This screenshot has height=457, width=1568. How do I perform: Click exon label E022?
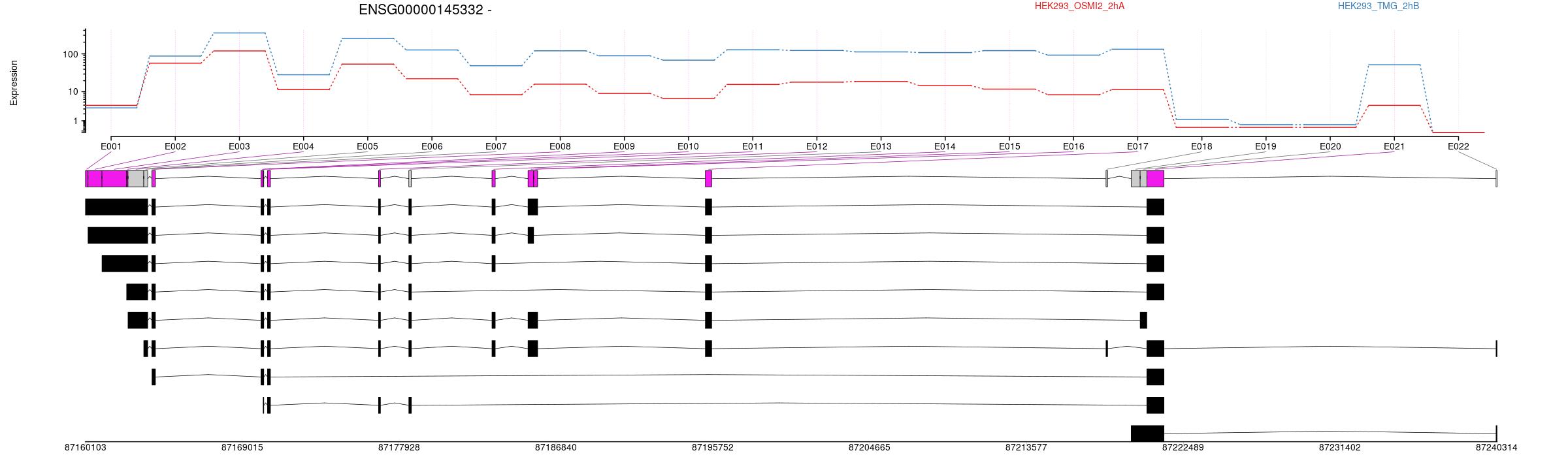click(1458, 146)
